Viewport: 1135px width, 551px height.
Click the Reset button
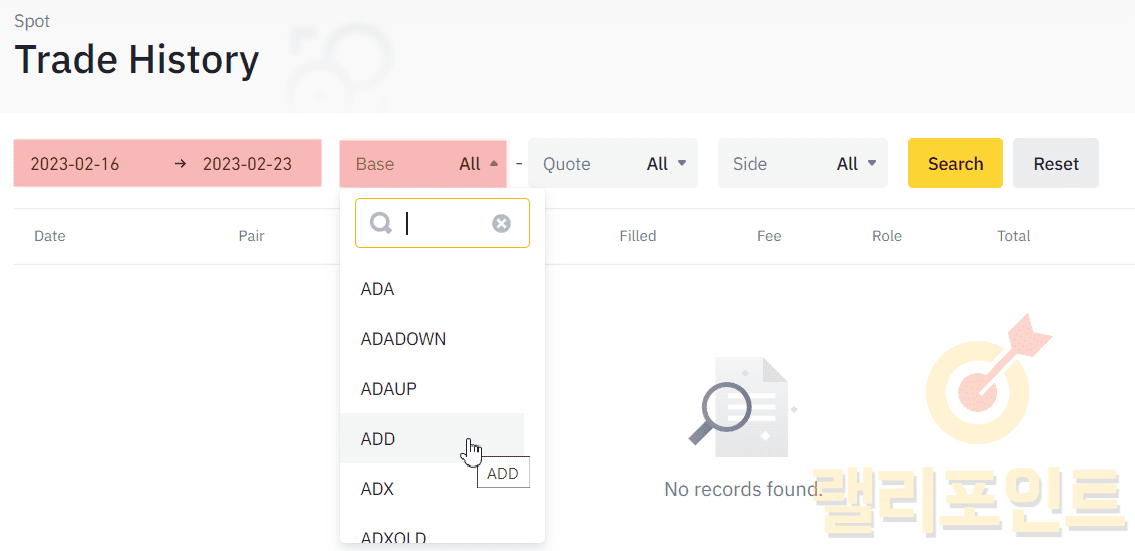pos(1055,164)
